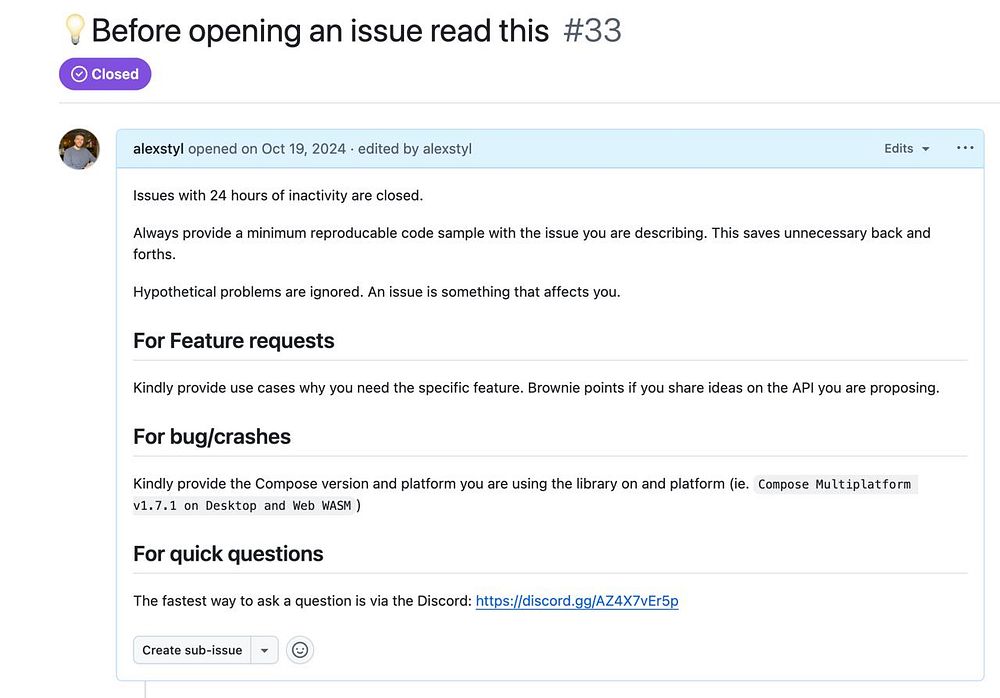Click the "For quick questions" heading
1000x698 pixels.
[228, 554]
